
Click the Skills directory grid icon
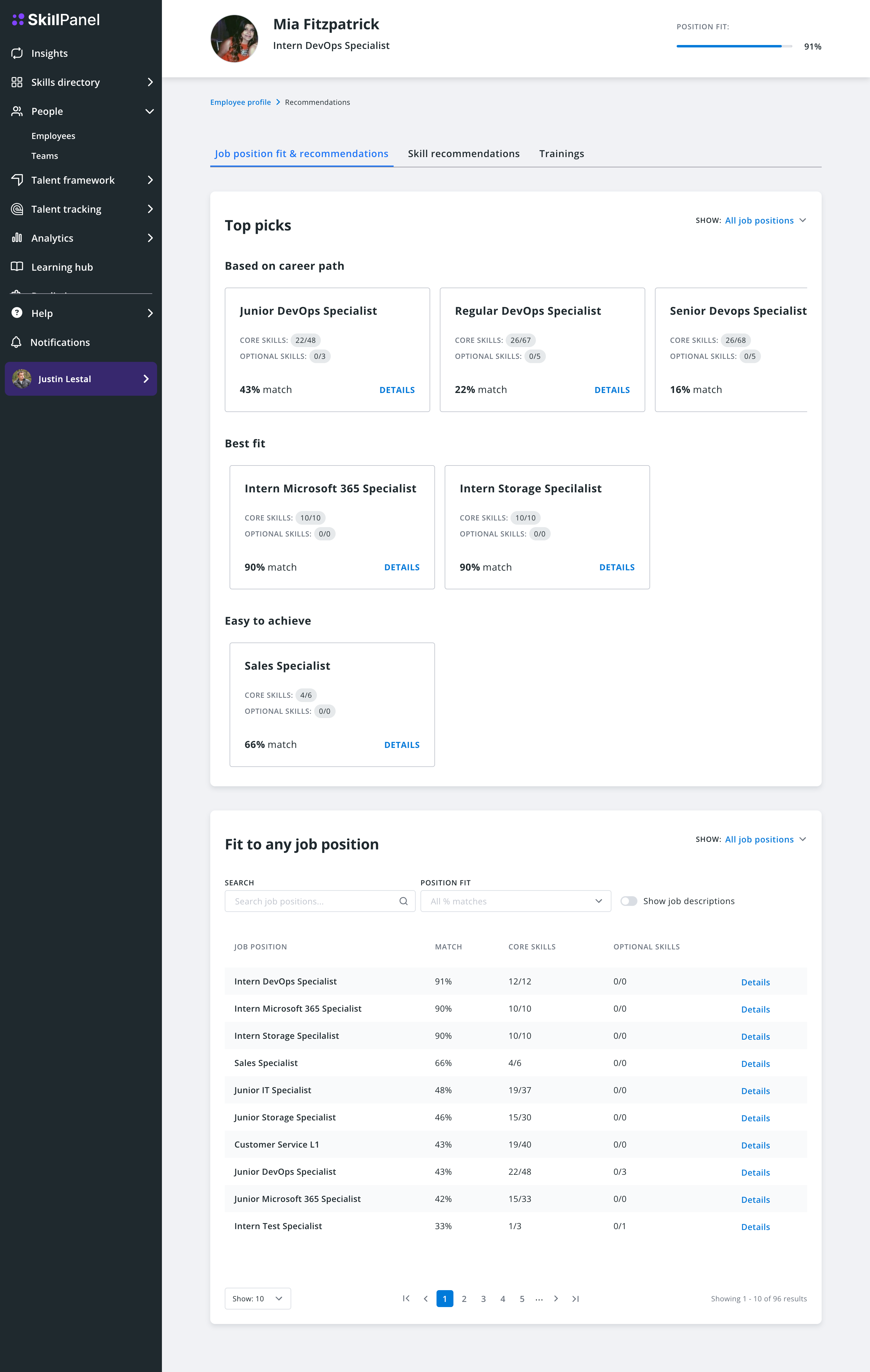(17, 82)
